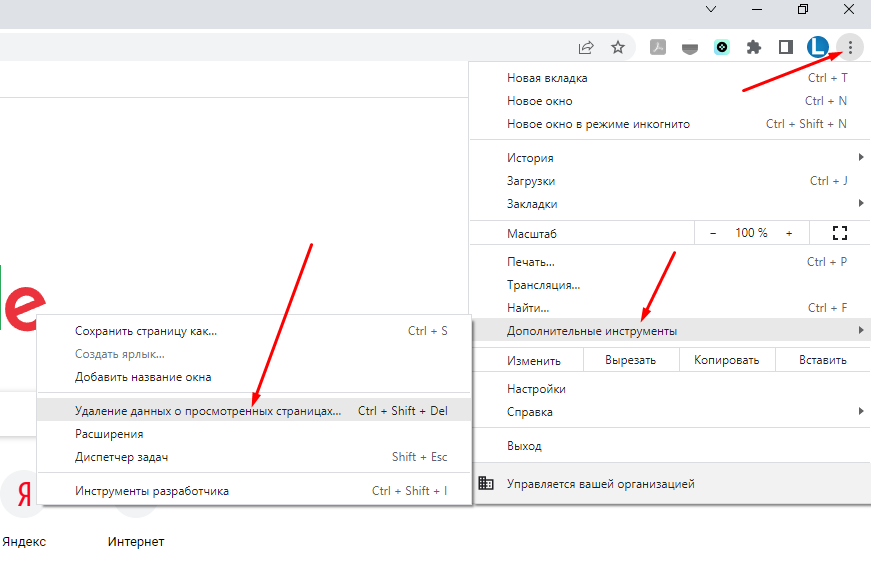Bookmark this page with the star icon
Screen dimensions: 871x563
click(x=618, y=47)
